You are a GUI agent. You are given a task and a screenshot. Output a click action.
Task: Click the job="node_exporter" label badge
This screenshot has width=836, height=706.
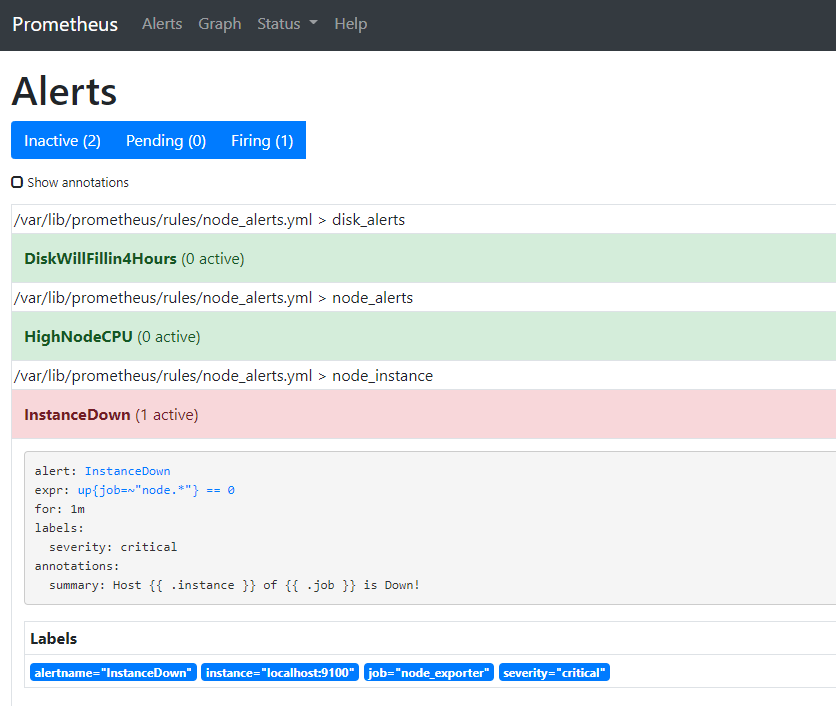pos(429,672)
